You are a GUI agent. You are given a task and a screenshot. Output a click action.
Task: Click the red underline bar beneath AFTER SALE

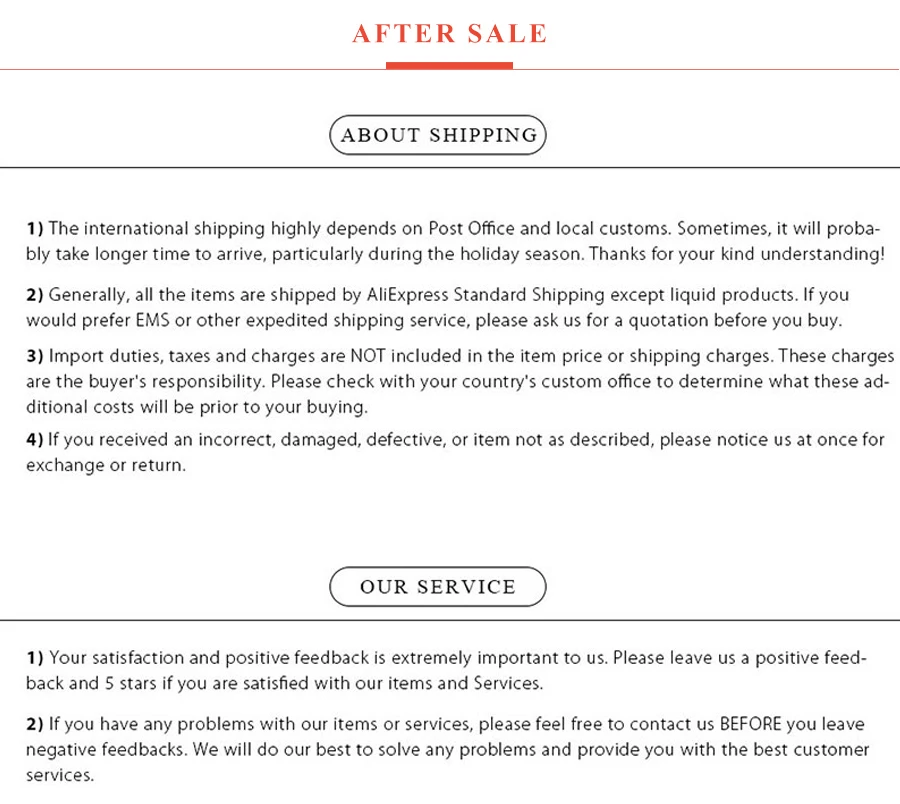449,65
